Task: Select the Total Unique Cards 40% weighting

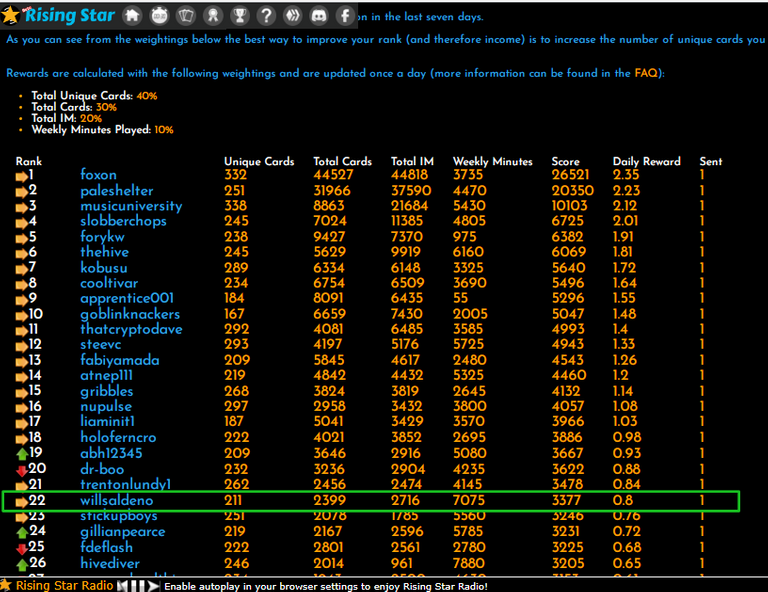Action: click(x=94, y=95)
